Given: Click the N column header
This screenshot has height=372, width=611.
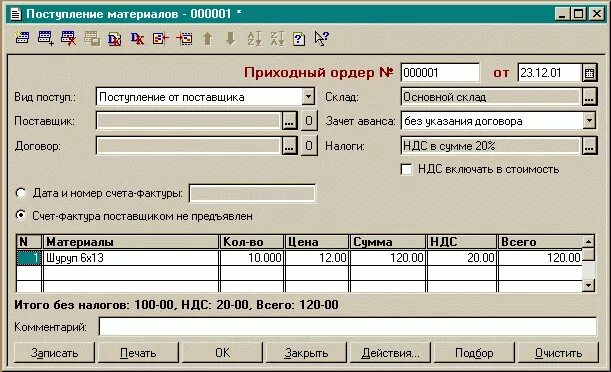Looking at the screenshot, I should 29,242.
